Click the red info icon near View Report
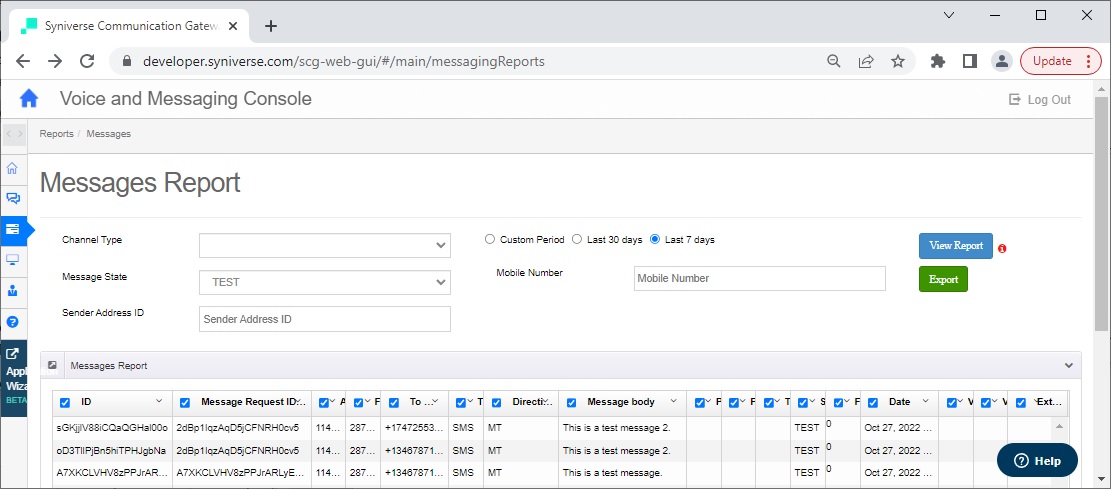 pyautogui.click(x=1002, y=249)
